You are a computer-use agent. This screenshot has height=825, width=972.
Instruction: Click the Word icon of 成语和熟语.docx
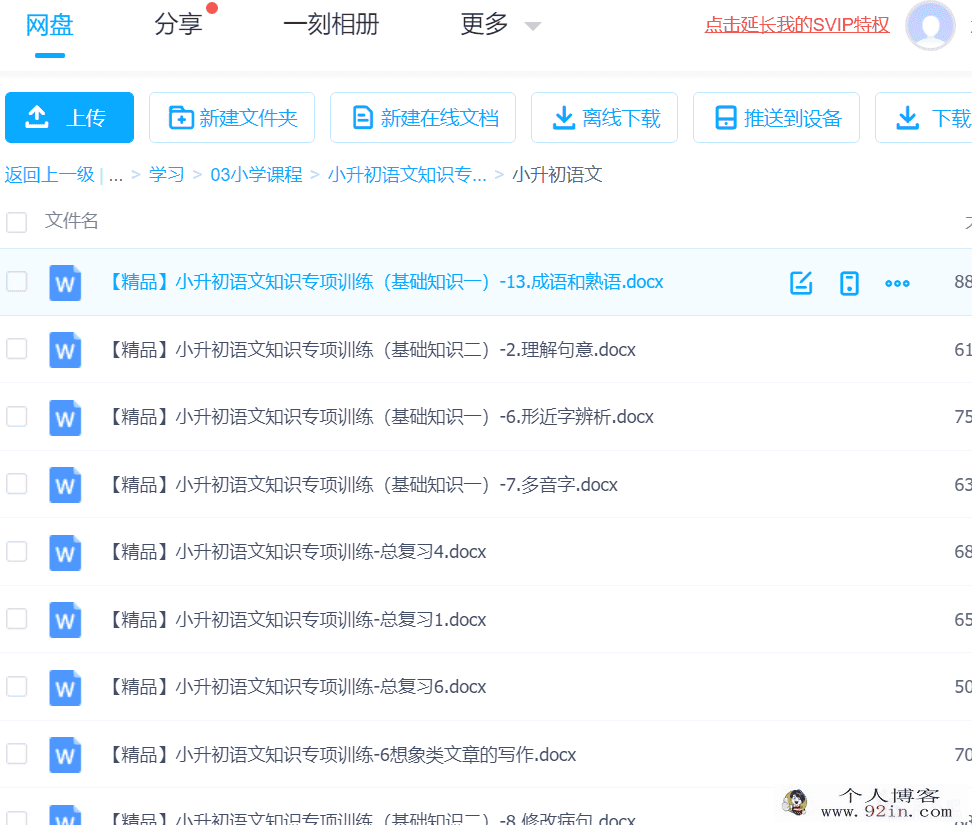(65, 283)
